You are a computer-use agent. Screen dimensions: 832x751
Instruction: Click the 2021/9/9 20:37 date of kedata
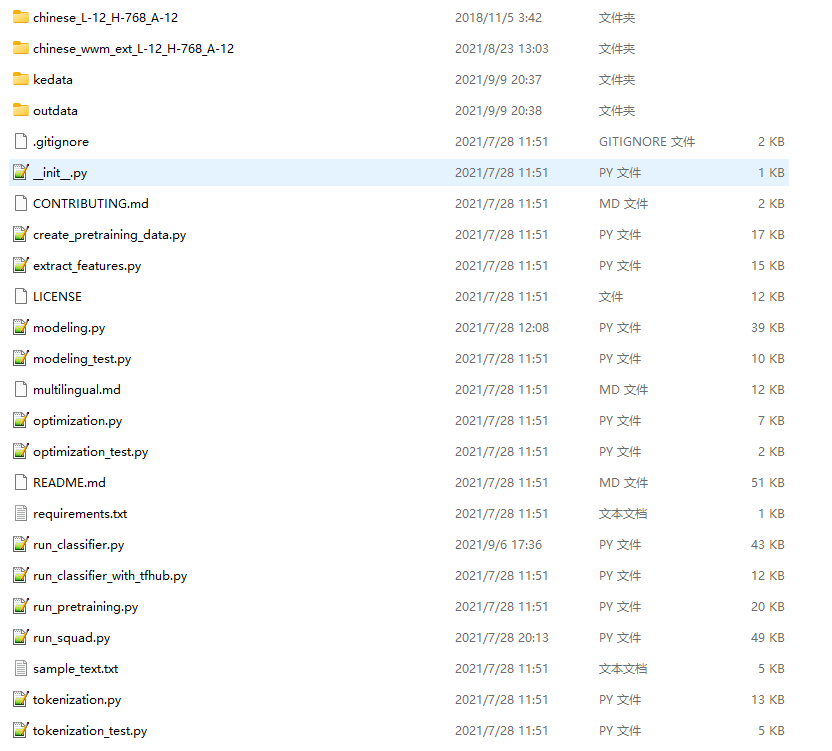pyautogui.click(x=498, y=80)
